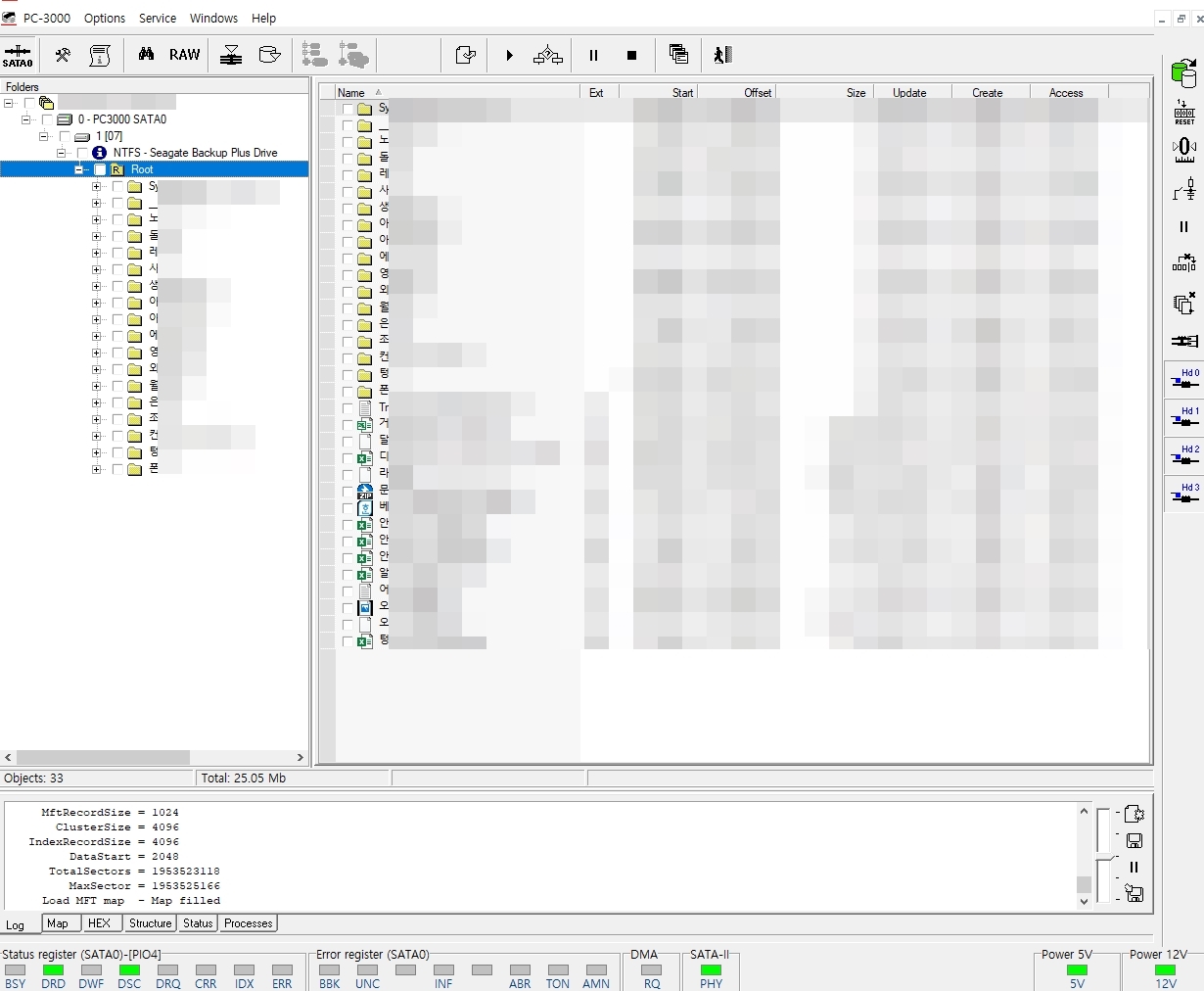Click the log panel scroll up arrow
This screenshot has width=1204, height=991.
click(x=1084, y=811)
